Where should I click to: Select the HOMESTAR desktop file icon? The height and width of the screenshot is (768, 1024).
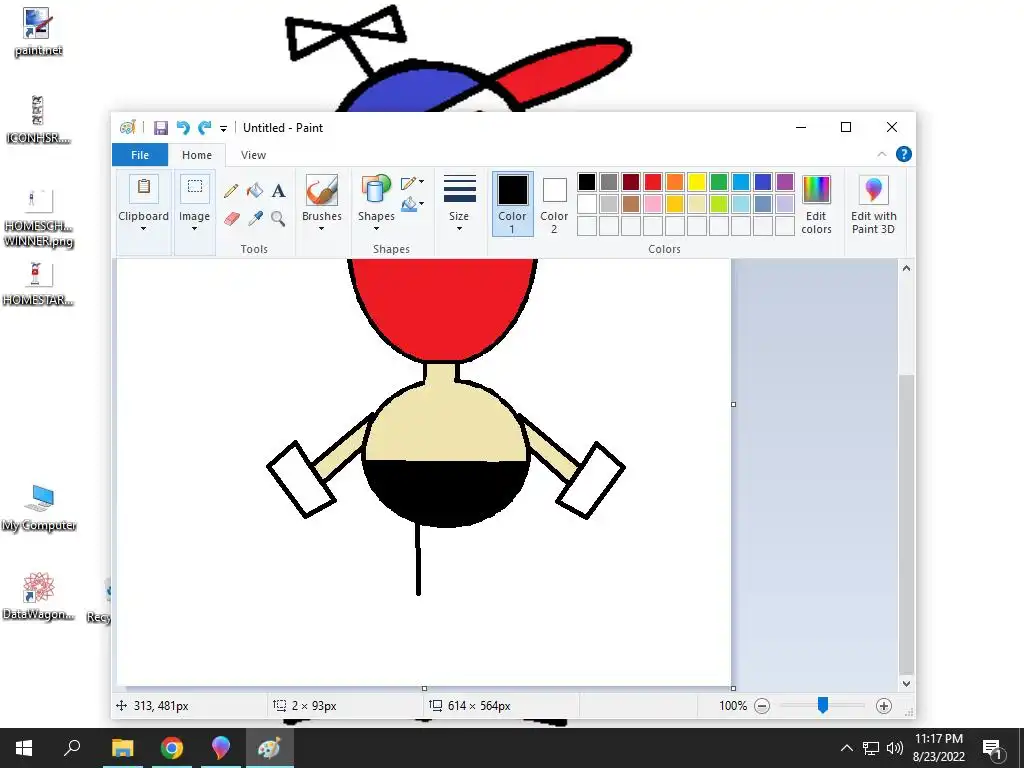(x=37, y=283)
